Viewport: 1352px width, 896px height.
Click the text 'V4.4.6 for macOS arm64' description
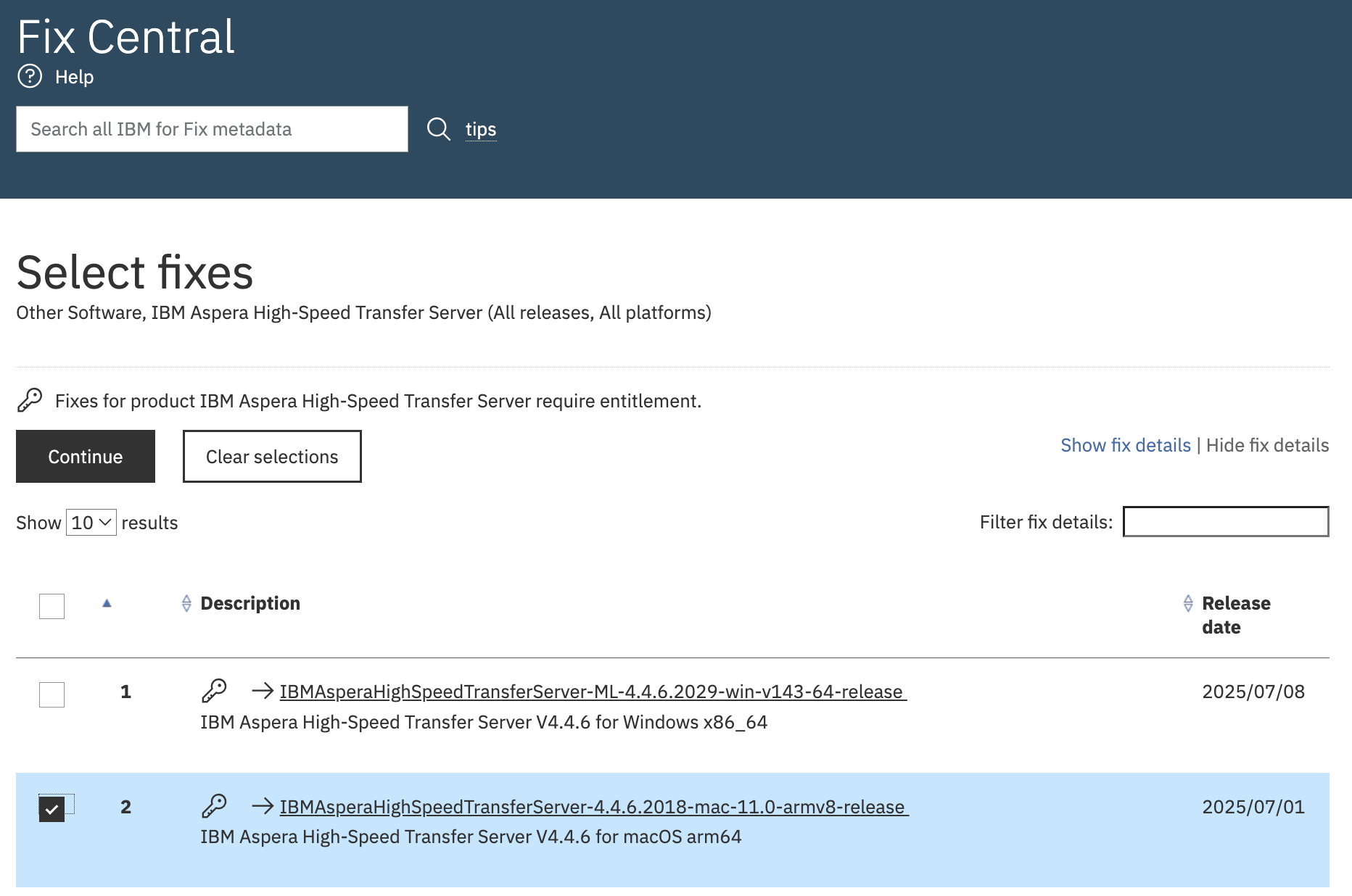(638, 837)
